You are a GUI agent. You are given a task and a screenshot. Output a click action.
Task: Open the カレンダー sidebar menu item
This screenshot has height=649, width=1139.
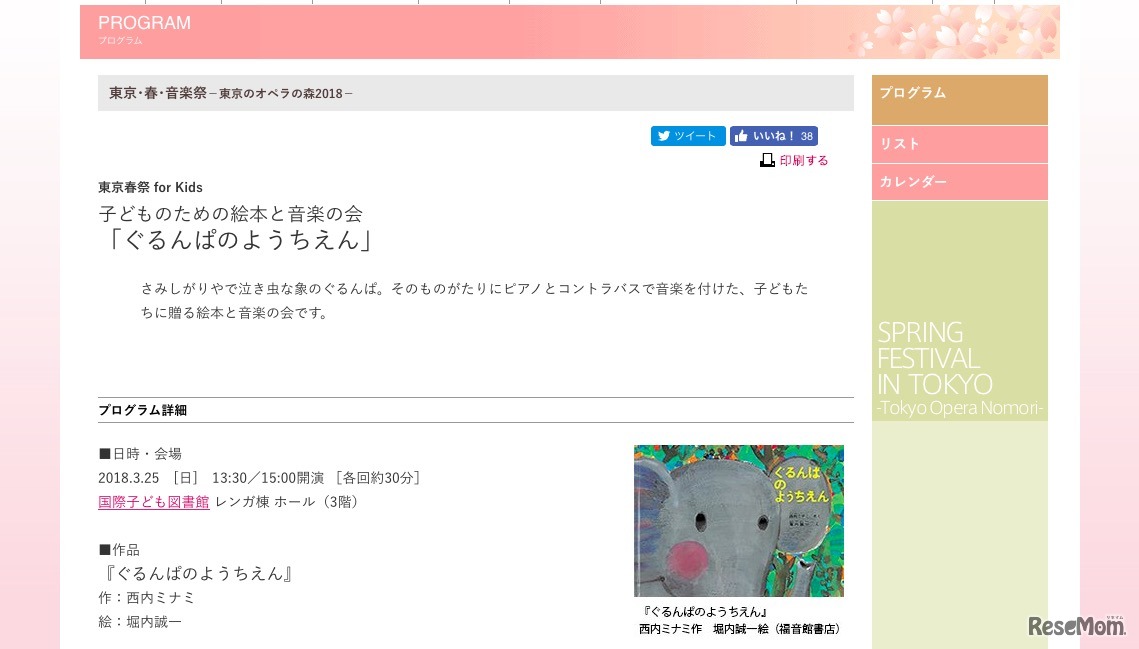[960, 182]
